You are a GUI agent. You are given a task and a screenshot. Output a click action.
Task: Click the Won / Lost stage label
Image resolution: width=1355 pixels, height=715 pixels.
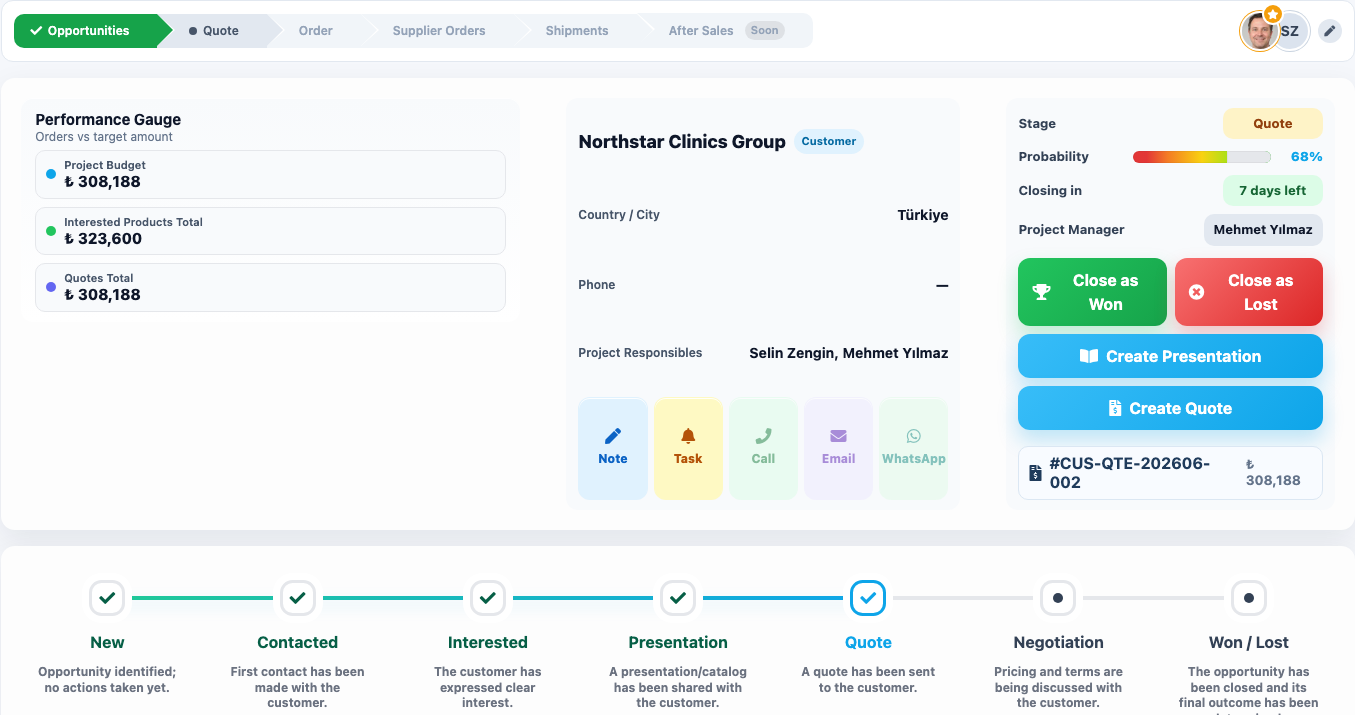pos(1248,642)
